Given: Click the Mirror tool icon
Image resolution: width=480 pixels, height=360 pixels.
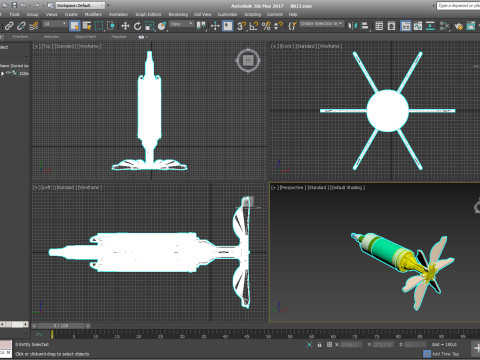Looking at the screenshot, I should click(352, 26).
